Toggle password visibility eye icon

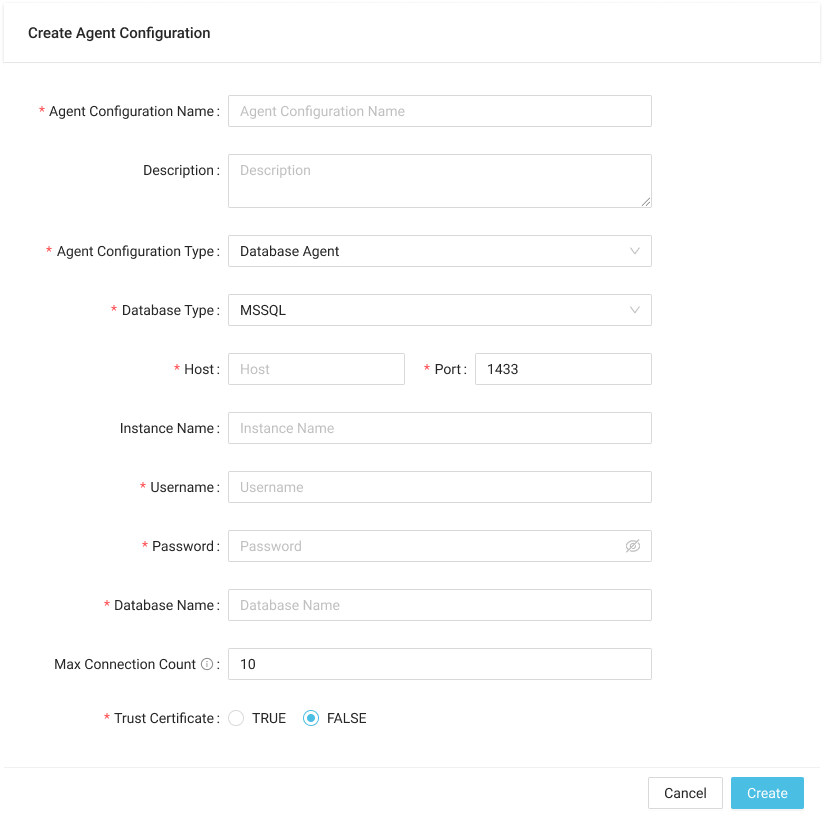coord(632,546)
